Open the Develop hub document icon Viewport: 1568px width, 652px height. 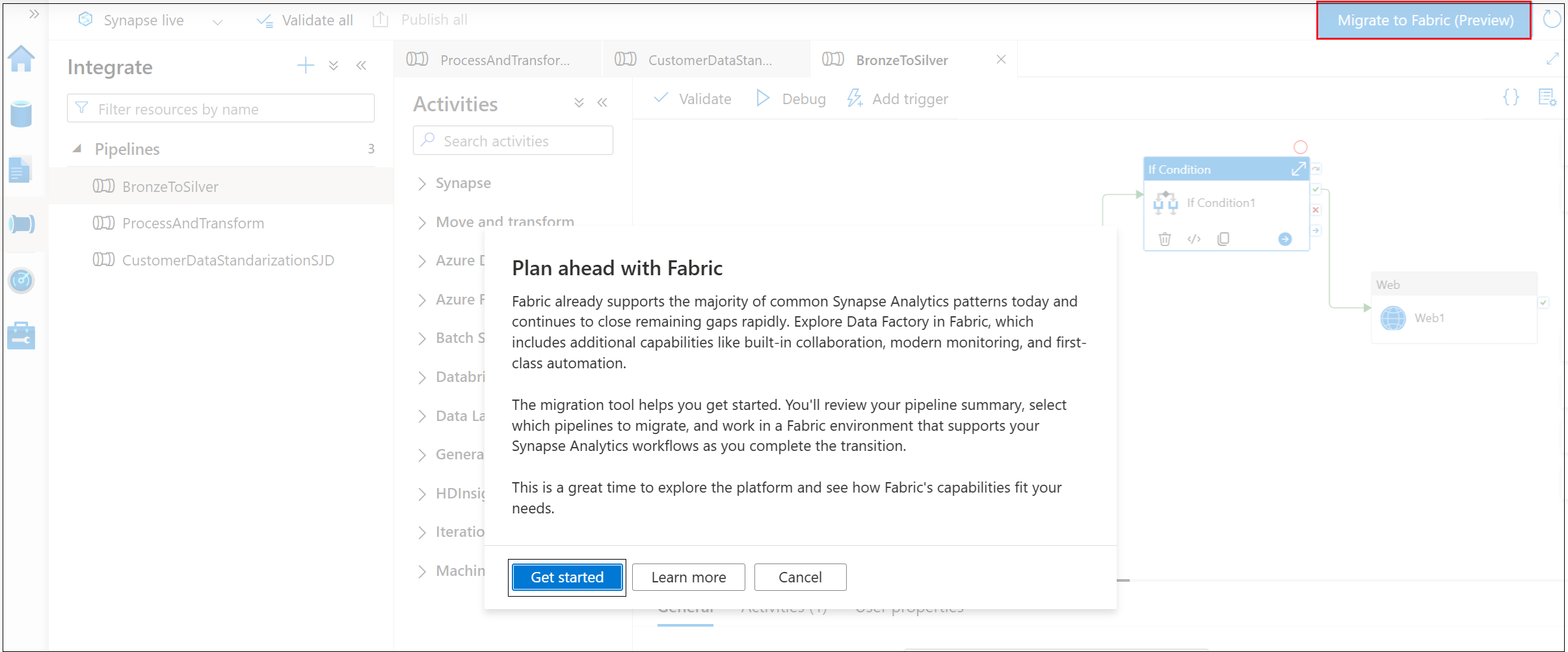[20, 170]
